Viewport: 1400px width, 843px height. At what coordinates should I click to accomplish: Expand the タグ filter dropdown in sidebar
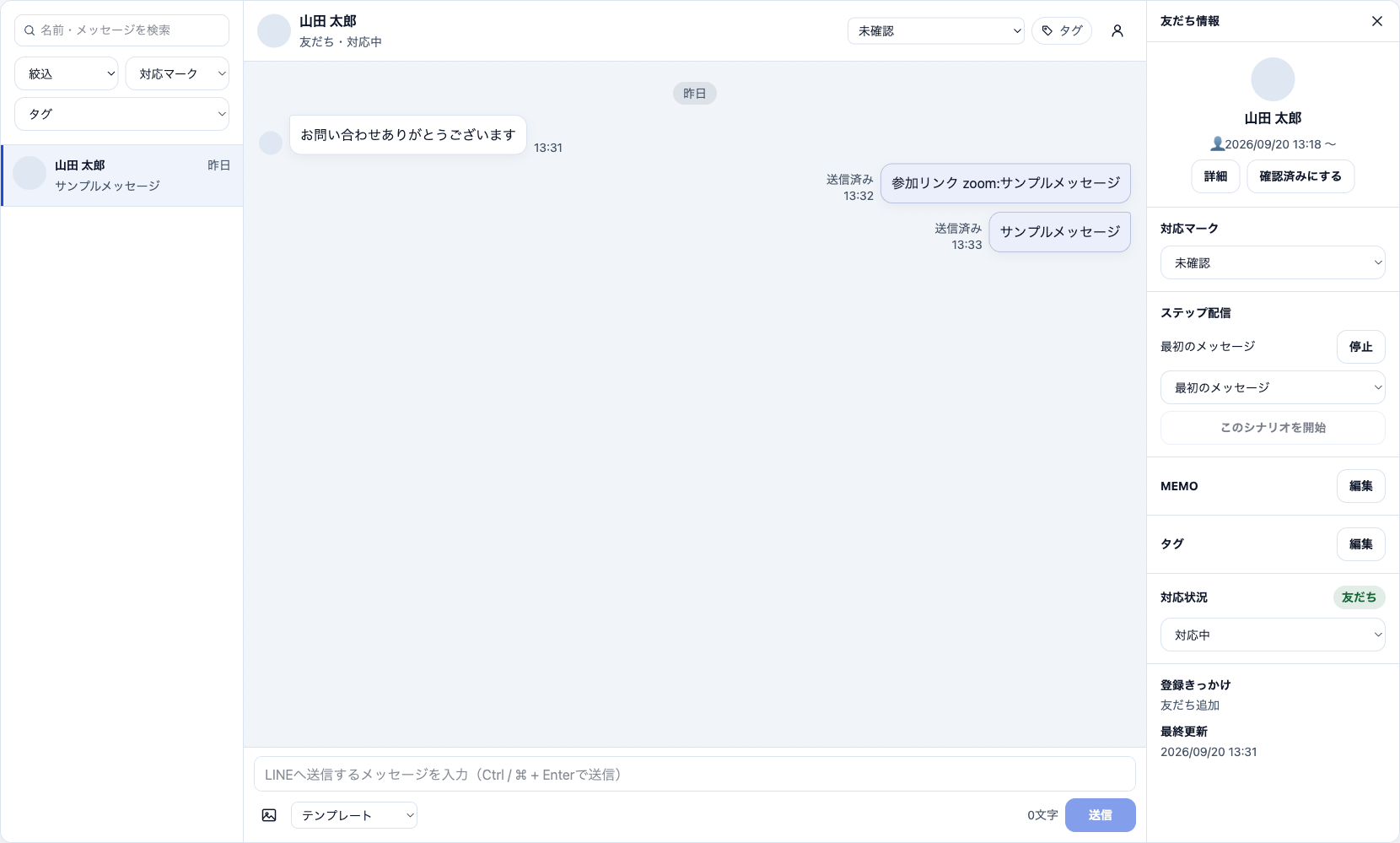(121, 114)
